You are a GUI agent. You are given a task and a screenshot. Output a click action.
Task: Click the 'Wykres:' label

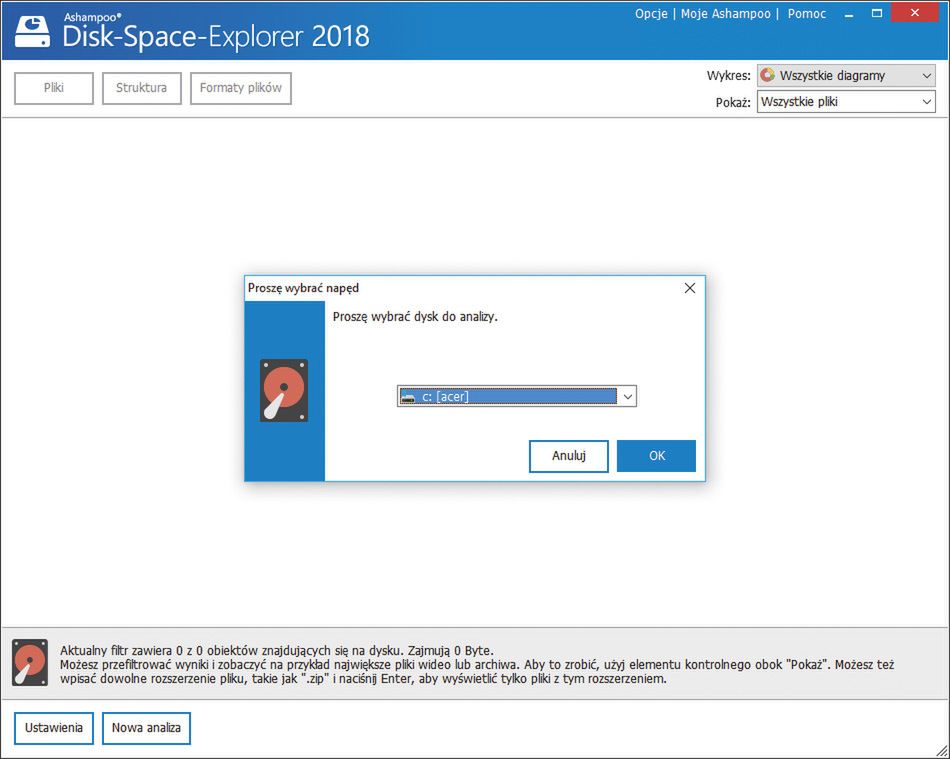(729, 76)
